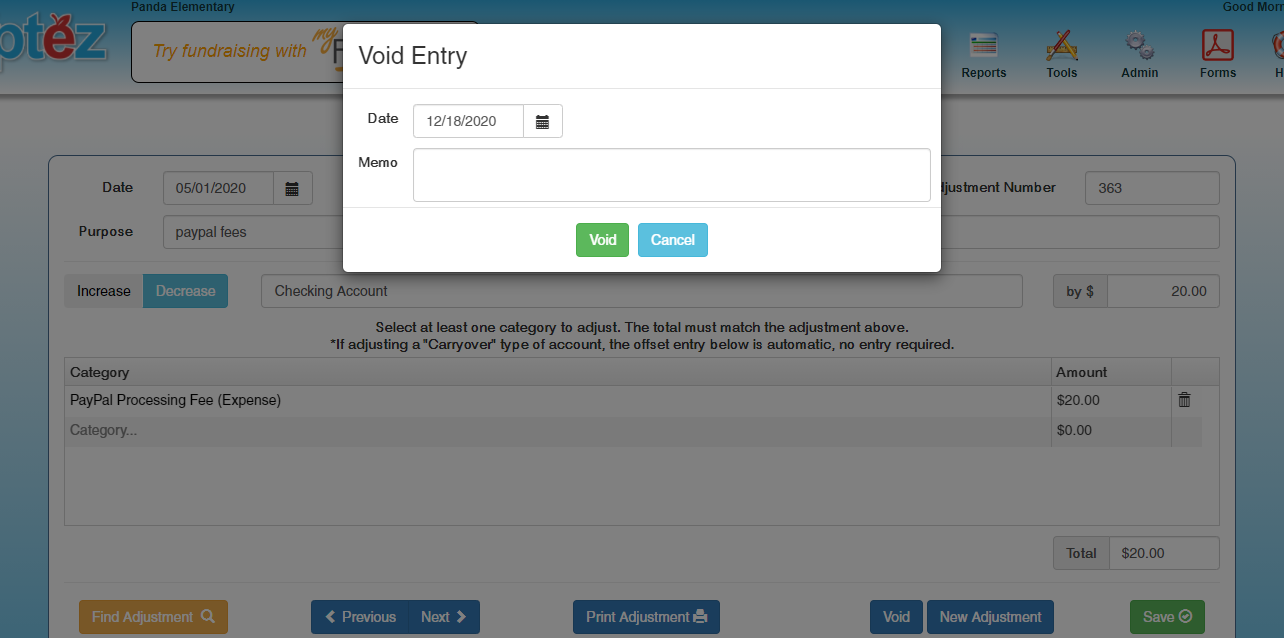Image resolution: width=1284 pixels, height=638 pixels.
Task: Click the Print Adjustment button
Action: [x=646, y=617]
